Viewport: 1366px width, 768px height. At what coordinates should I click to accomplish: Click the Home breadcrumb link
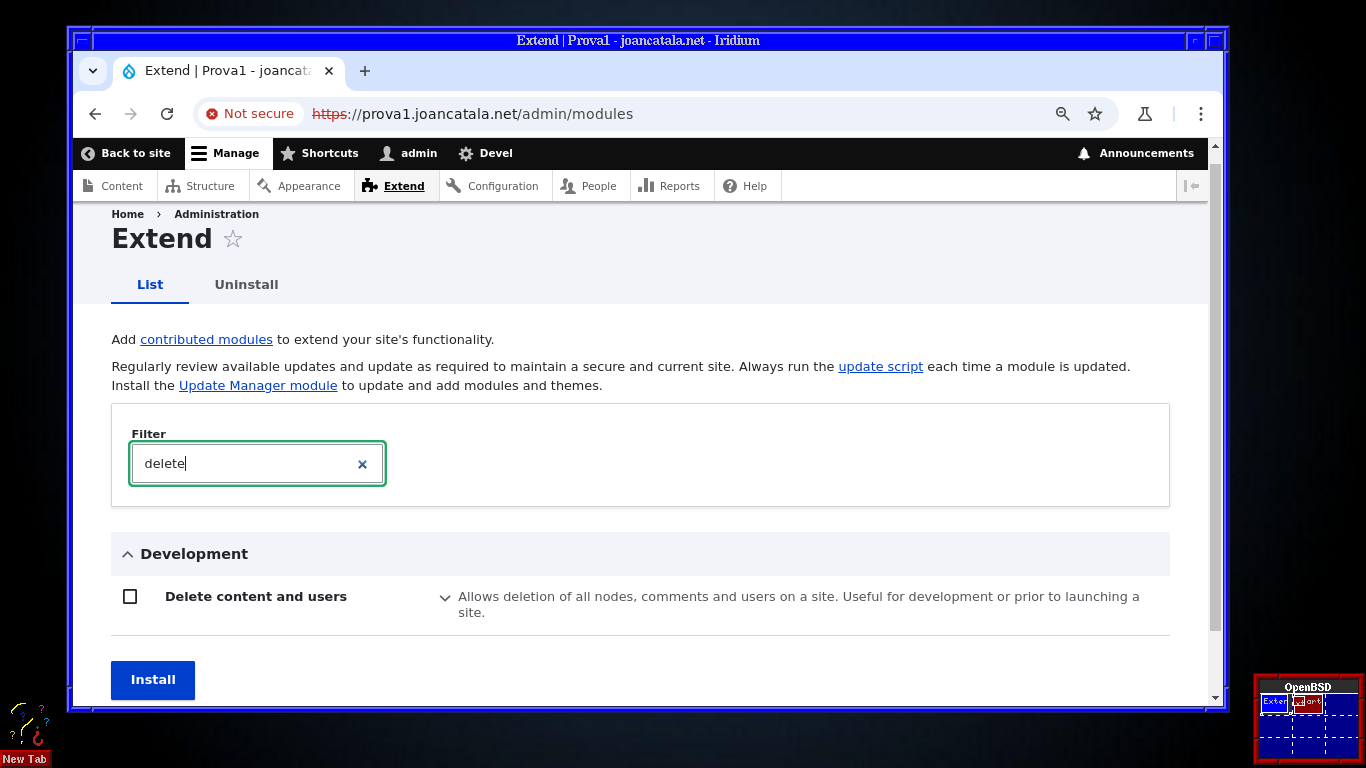tap(128, 214)
